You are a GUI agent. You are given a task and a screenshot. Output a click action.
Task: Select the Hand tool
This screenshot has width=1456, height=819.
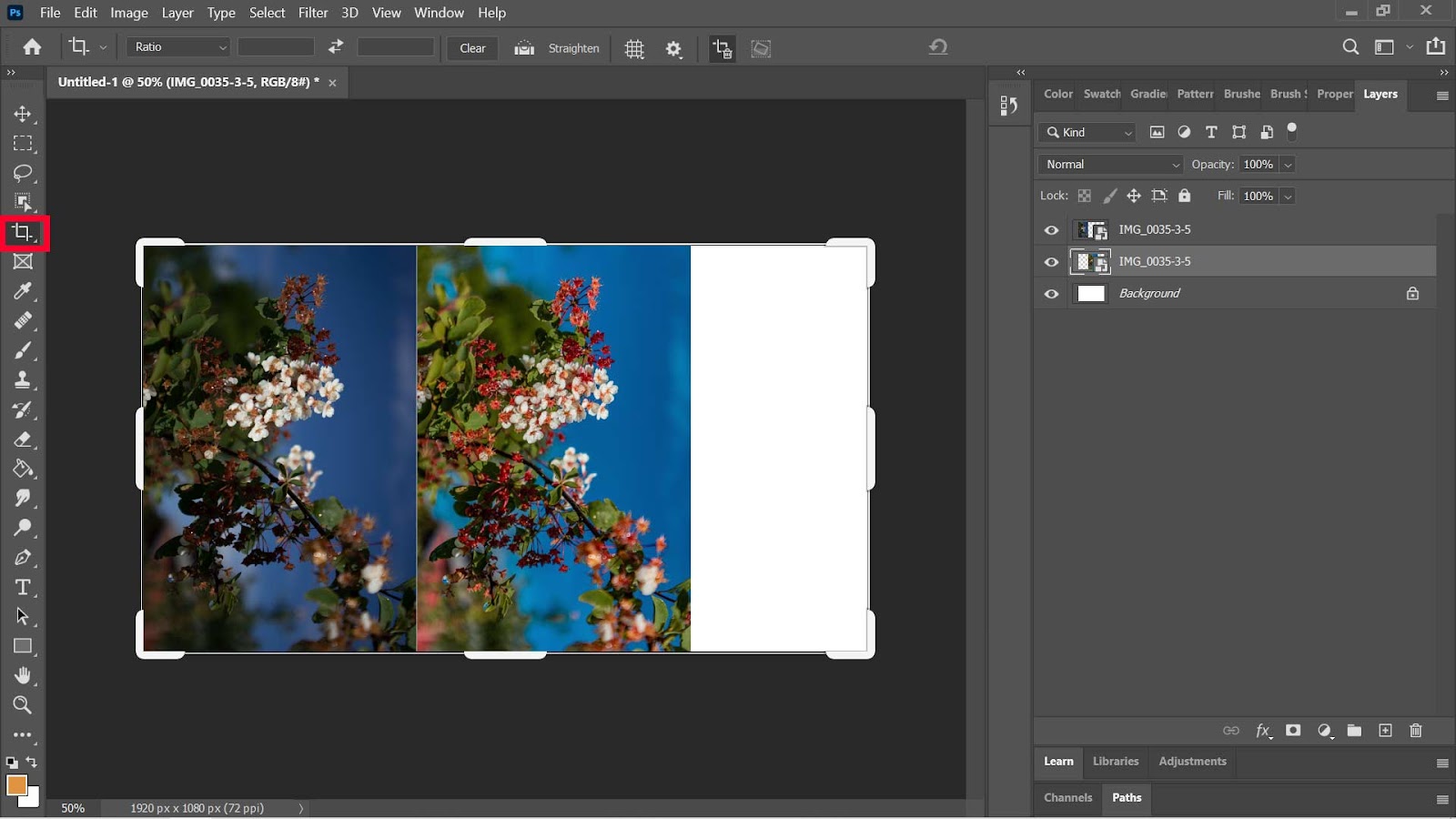pyautogui.click(x=23, y=675)
